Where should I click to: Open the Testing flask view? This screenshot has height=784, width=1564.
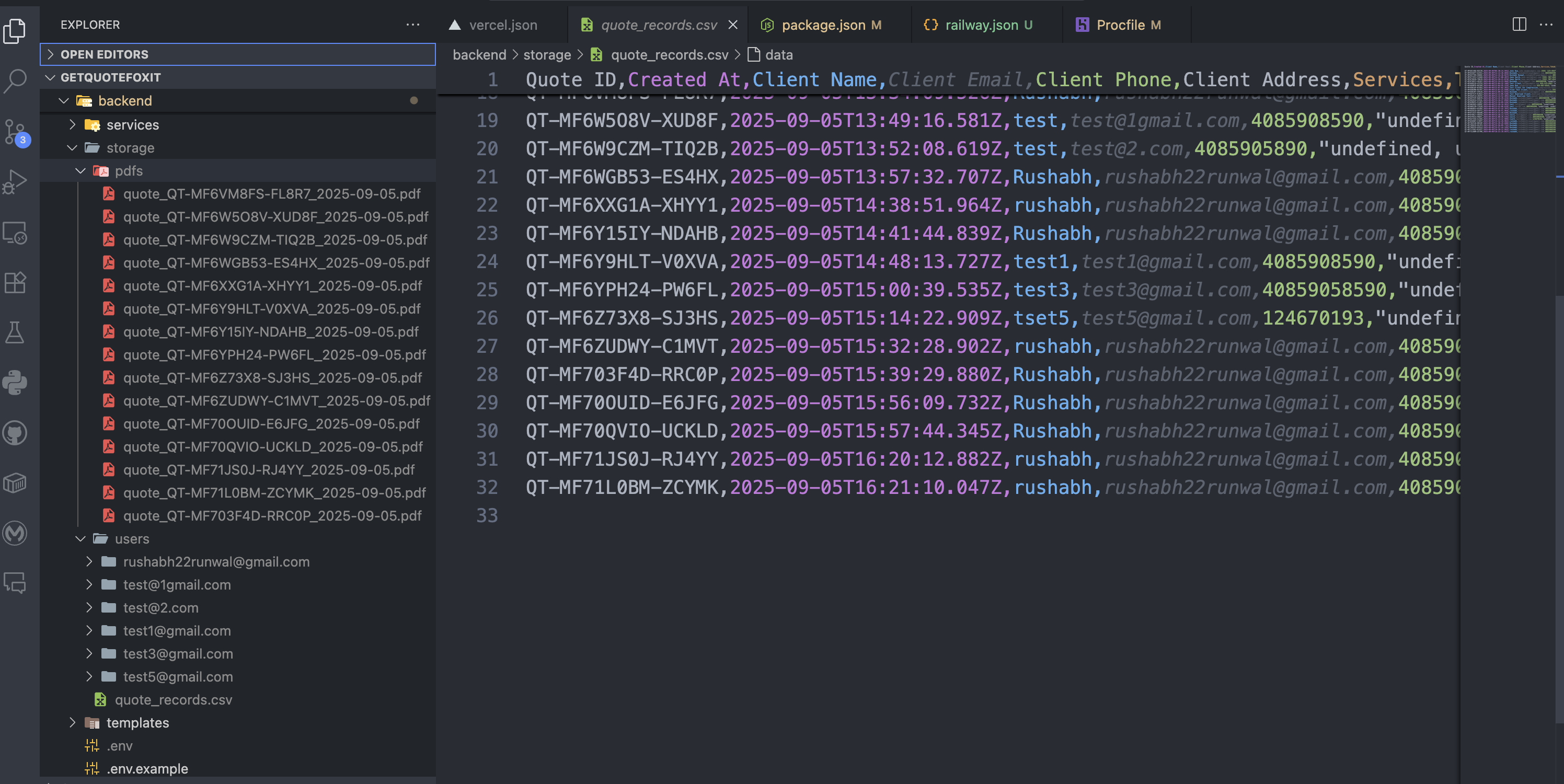coord(15,332)
